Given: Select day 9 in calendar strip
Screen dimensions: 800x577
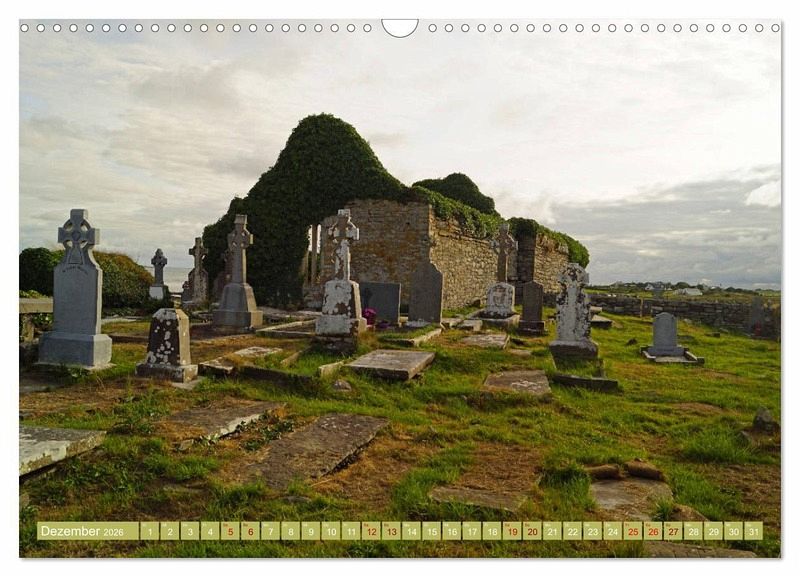Looking at the screenshot, I should [311, 531].
